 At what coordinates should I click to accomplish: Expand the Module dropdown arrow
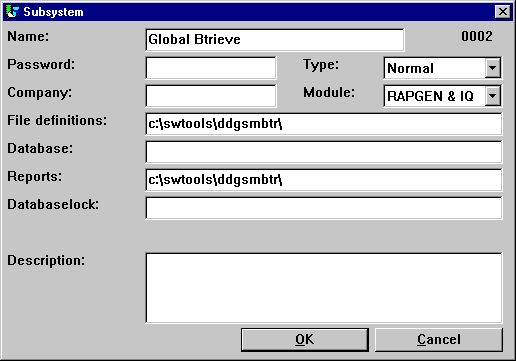coord(492,96)
